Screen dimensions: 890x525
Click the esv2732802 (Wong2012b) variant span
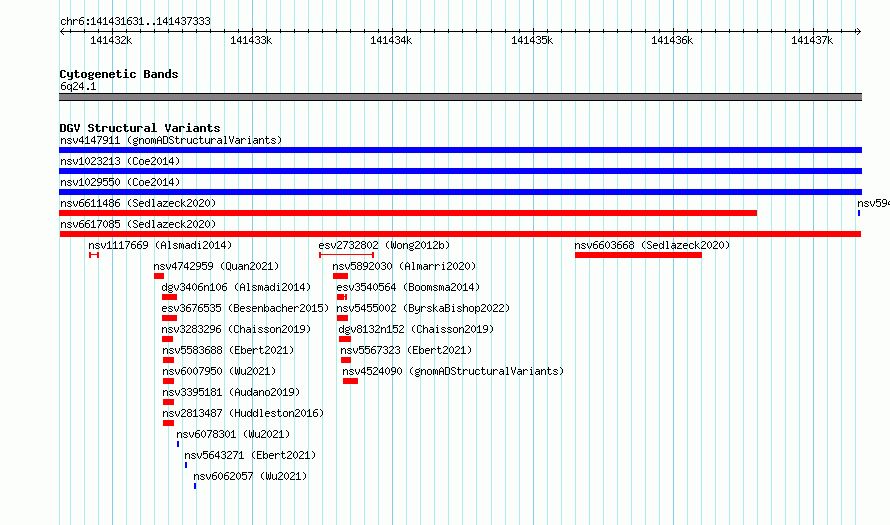346,255
